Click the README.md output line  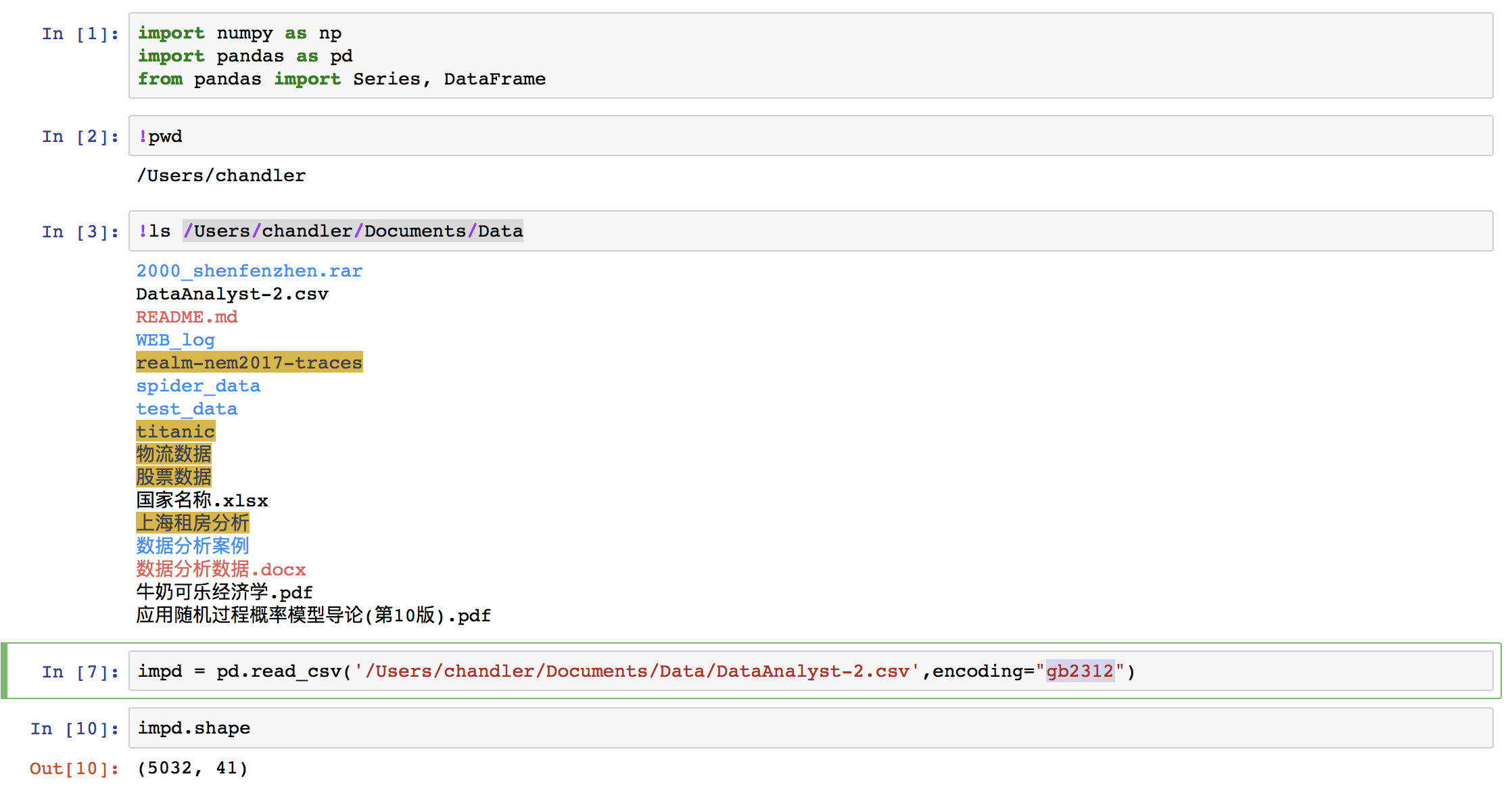coord(187,317)
